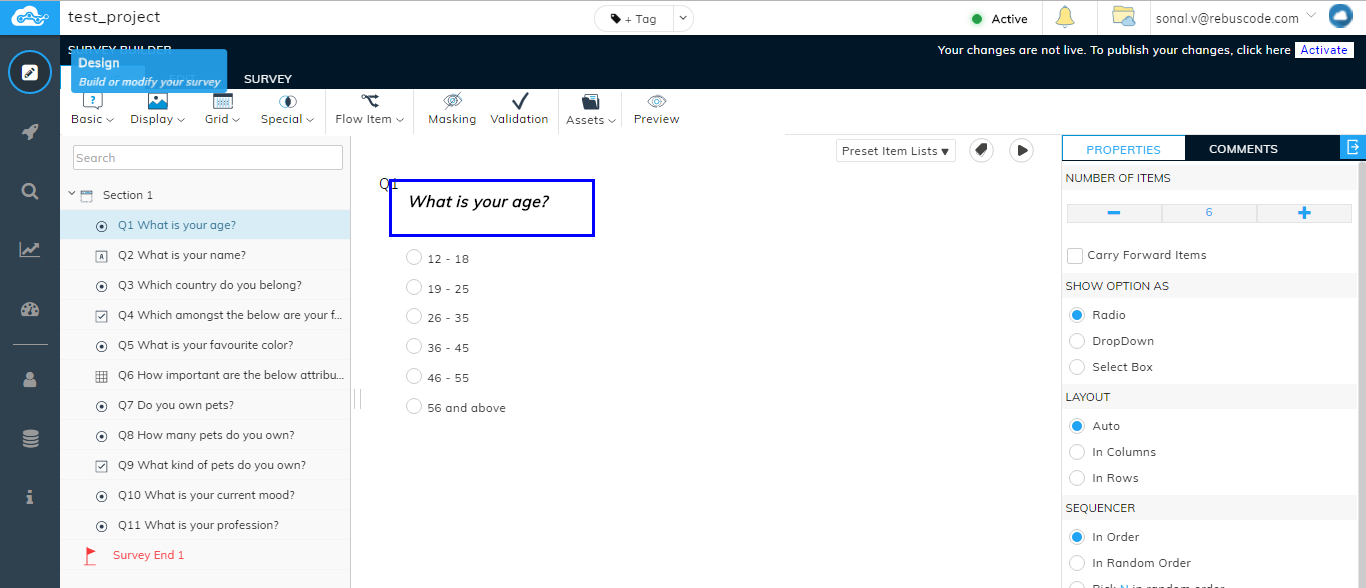Open the account dropdown for sonal.v@rebuscode.com

pyautogui.click(x=1311, y=15)
